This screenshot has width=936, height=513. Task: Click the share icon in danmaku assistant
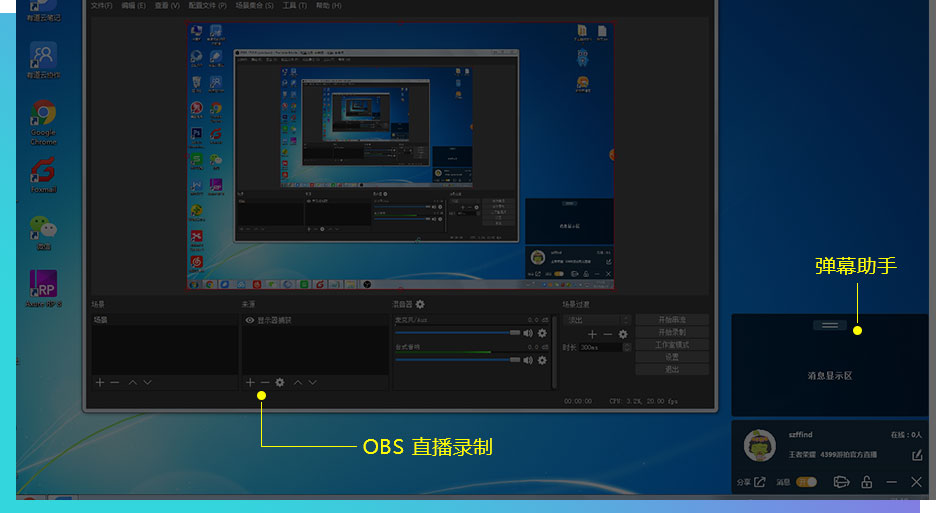pyautogui.click(x=759, y=482)
